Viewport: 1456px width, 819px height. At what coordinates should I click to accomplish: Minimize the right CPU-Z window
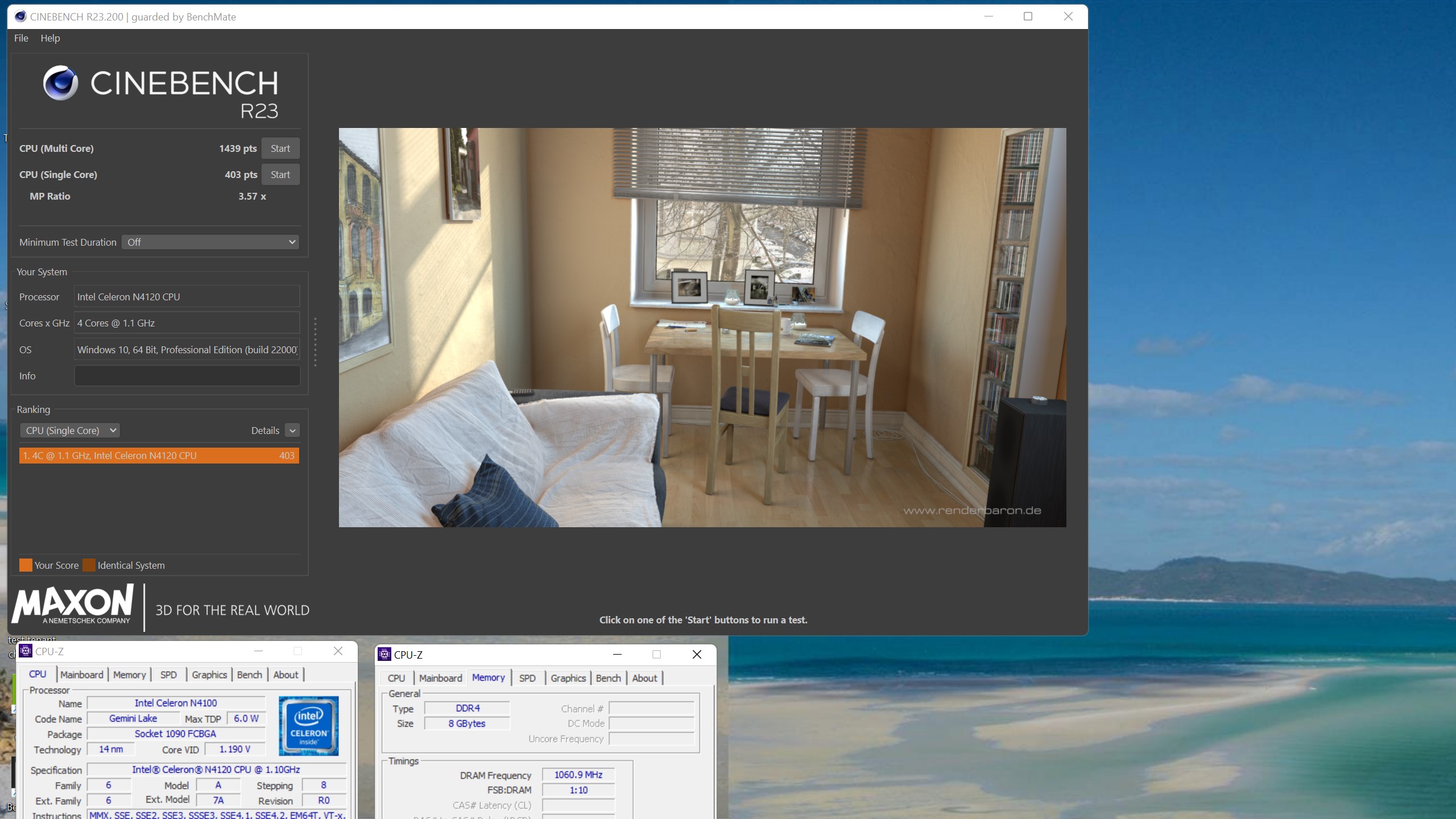point(617,654)
